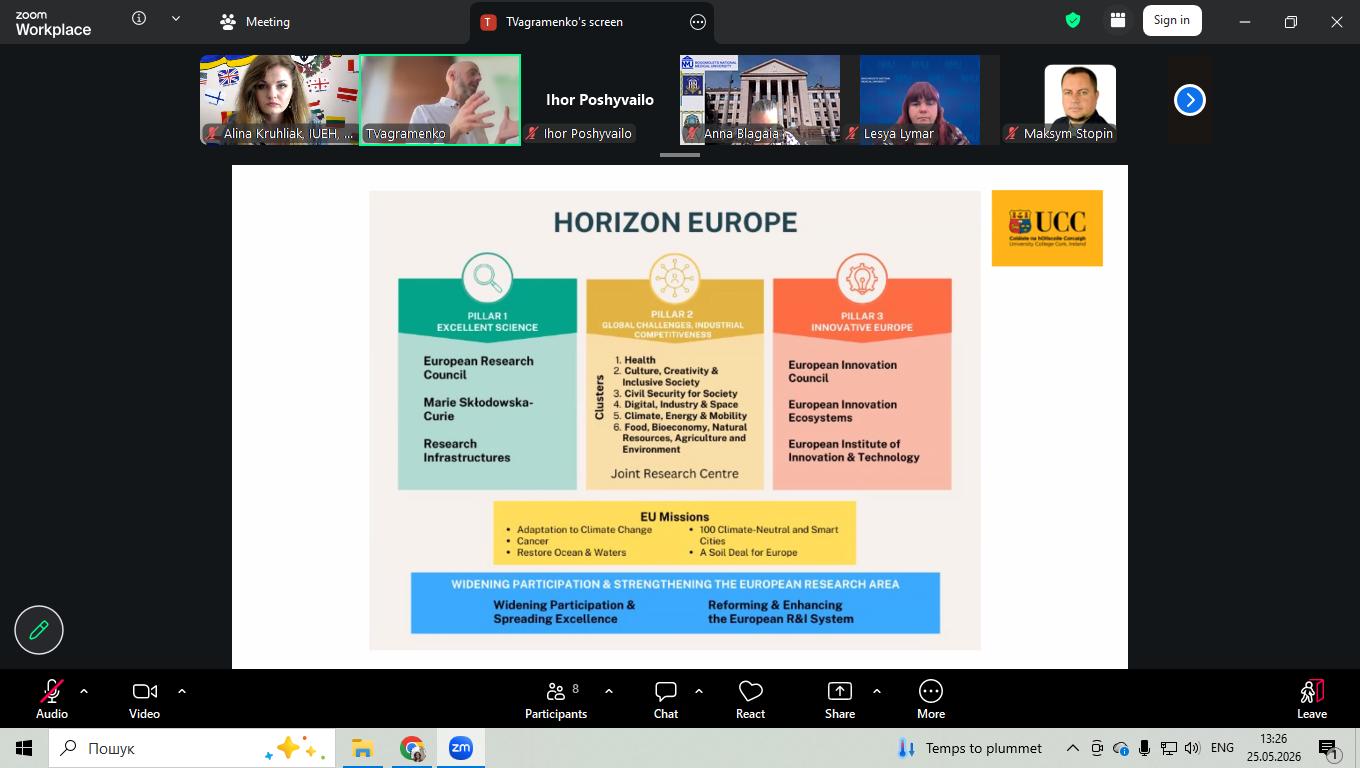Open the meeting information icon
The height and width of the screenshot is (768, 1360).
pos(139,18)
